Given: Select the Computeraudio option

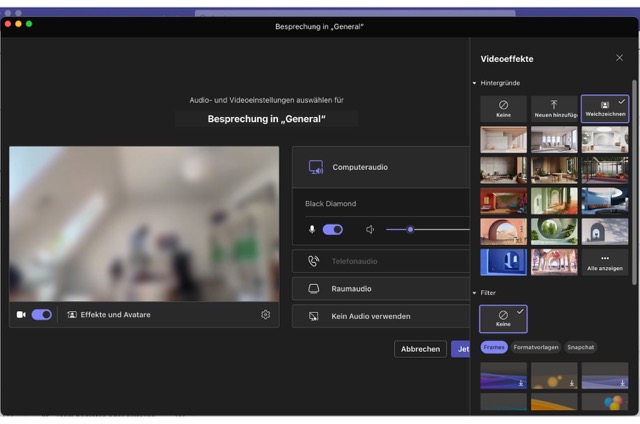Looking at the screenshot, I should (381, 167).
